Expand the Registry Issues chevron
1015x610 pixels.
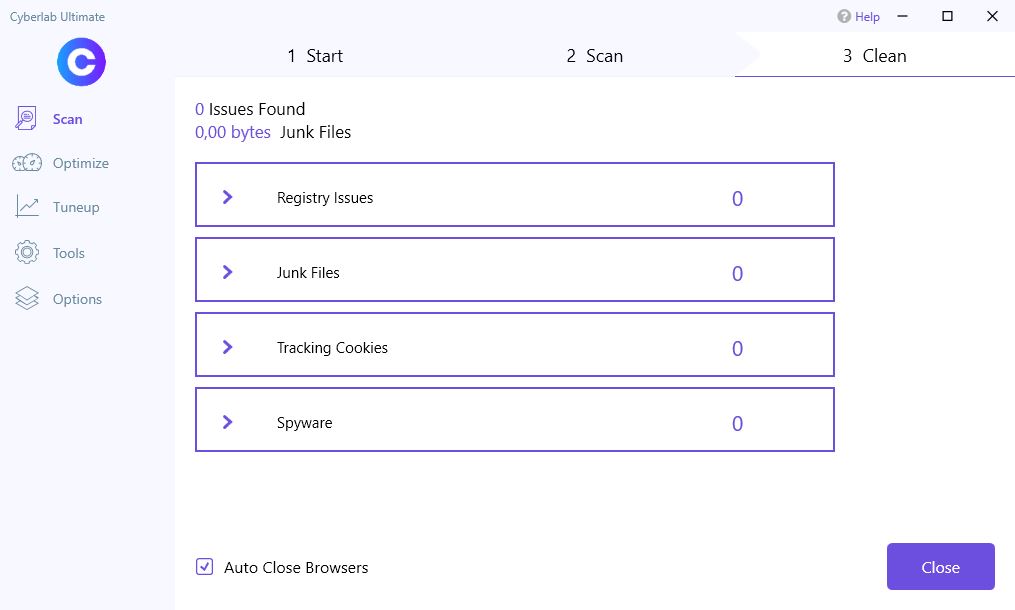coord(228,197)
